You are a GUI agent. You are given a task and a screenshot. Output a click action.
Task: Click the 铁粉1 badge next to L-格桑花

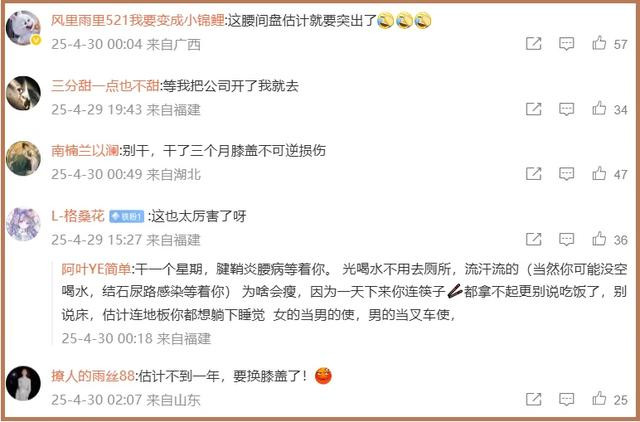point(127,216)
